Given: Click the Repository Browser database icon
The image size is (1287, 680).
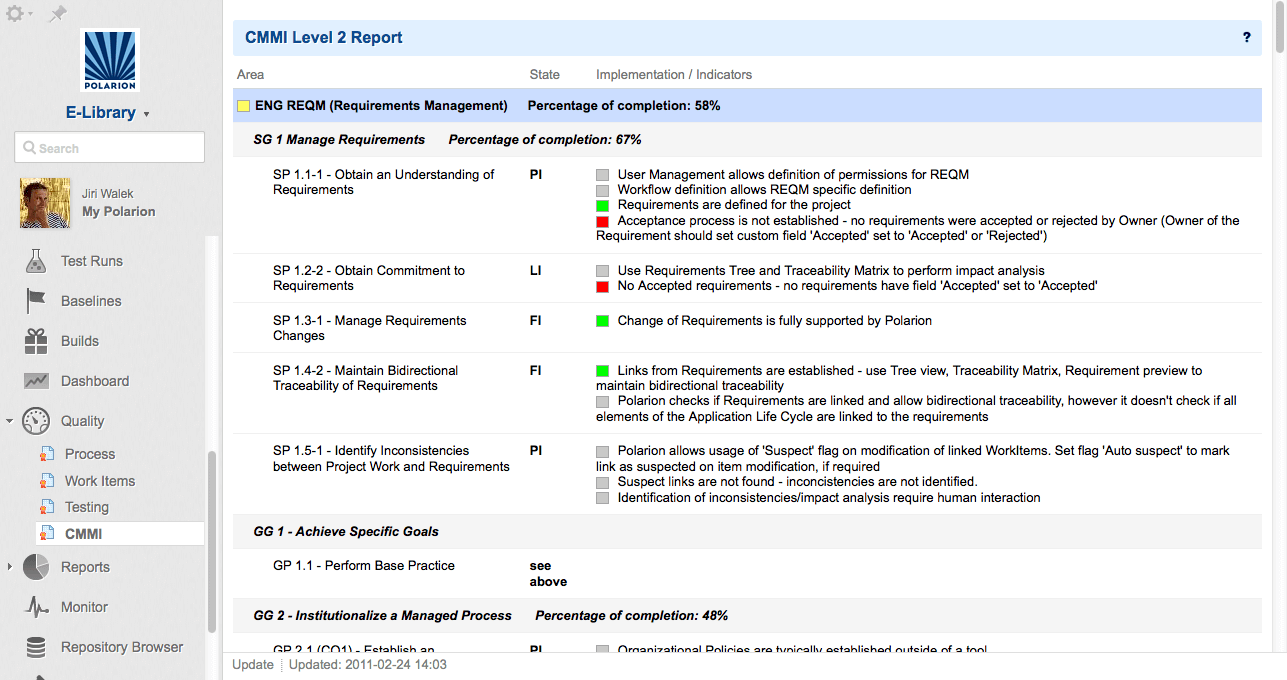Looking at the screenshot, I should click(x=36, y=647).
